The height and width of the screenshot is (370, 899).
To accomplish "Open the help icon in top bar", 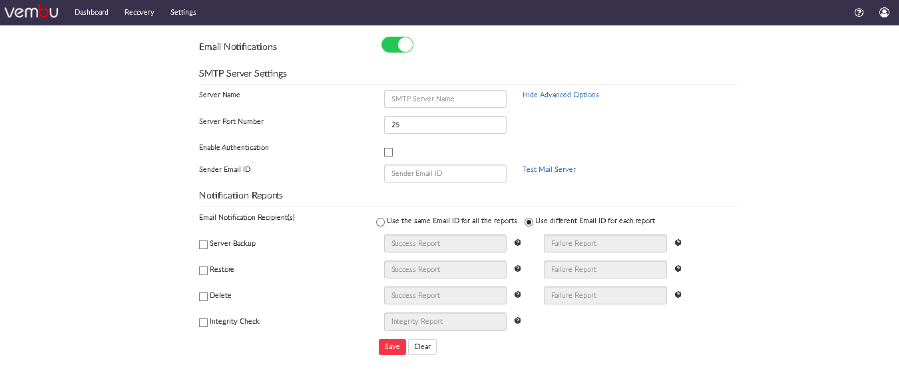I will [x=859, y=13].
